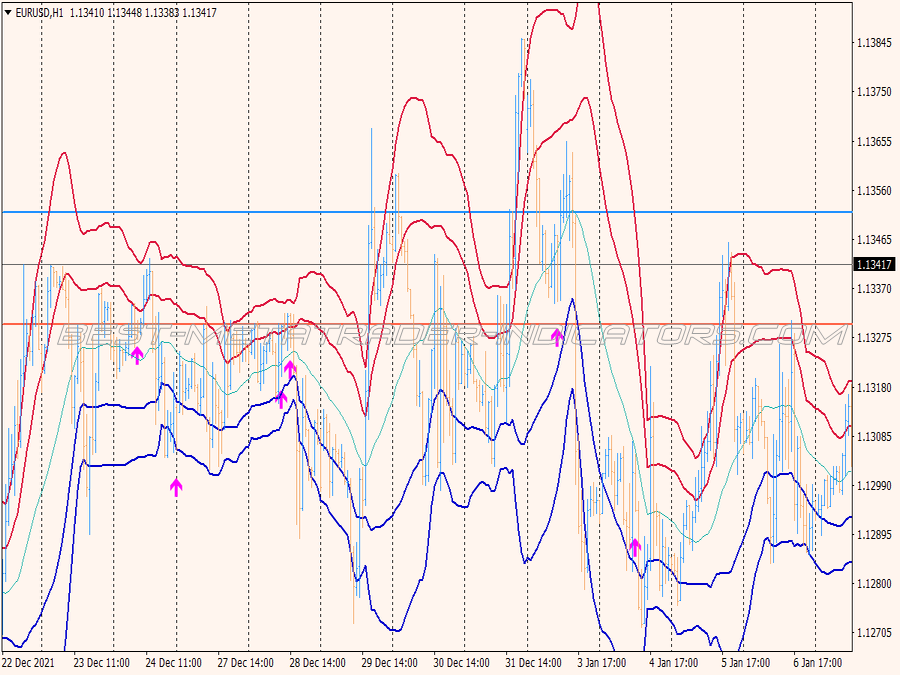Click the leftmost magenta signal arrow

(137, 355)
